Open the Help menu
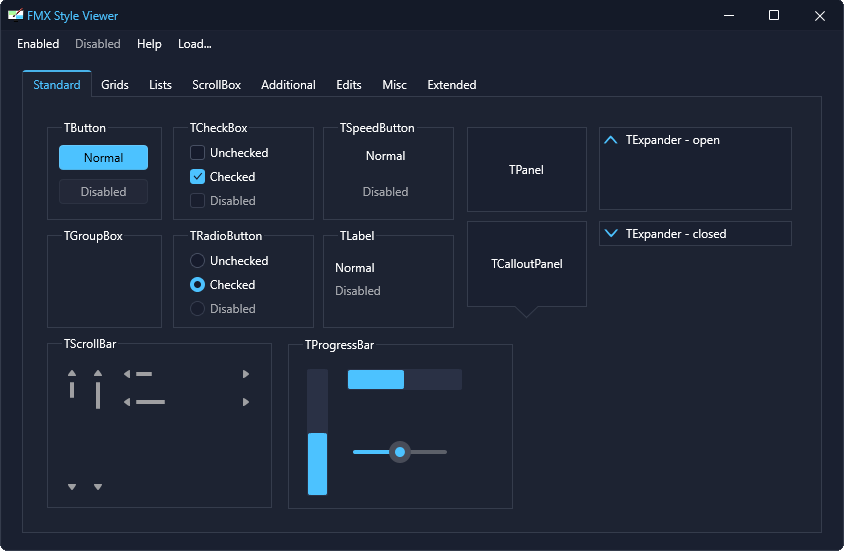Viewport: 844px width, 551px height. [149, 44]
